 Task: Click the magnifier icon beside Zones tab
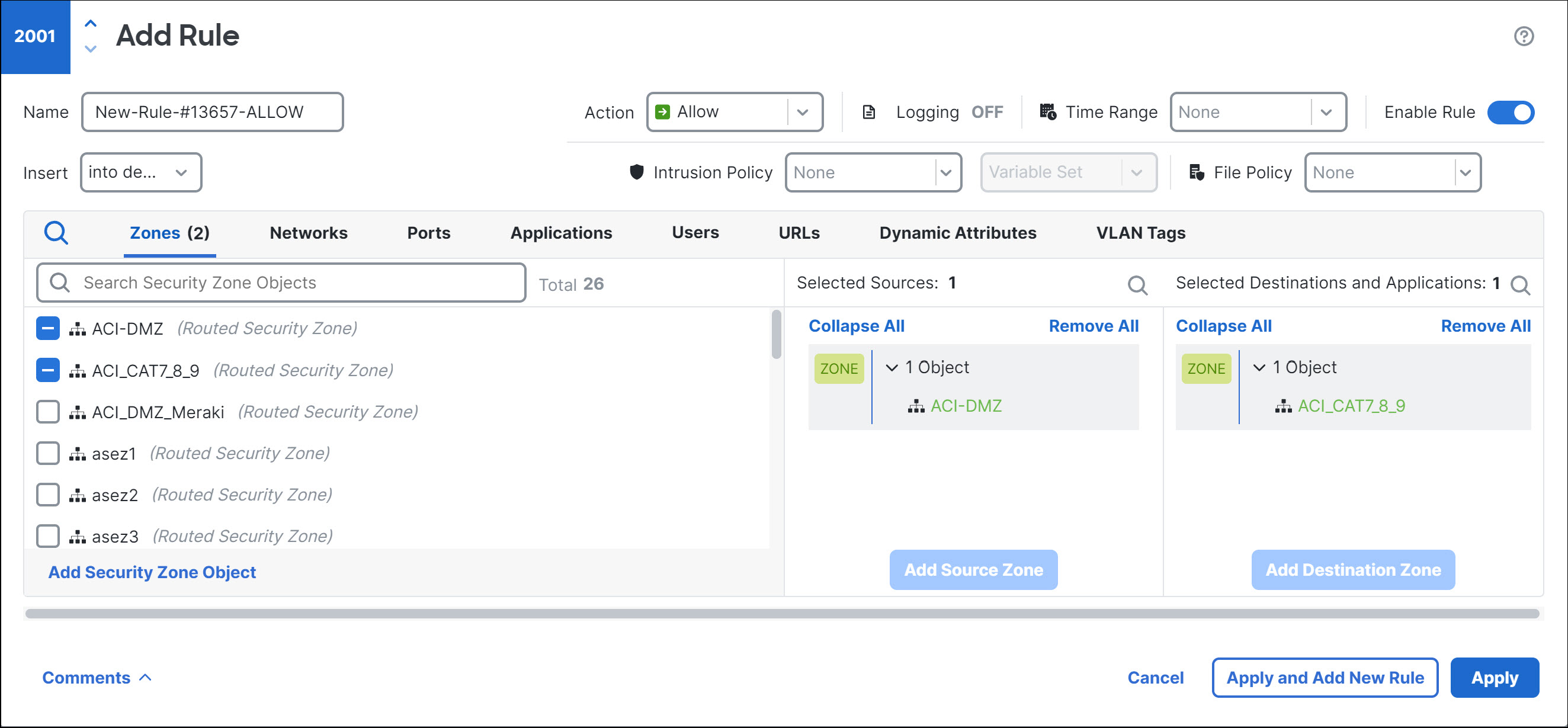coord(56,233)
